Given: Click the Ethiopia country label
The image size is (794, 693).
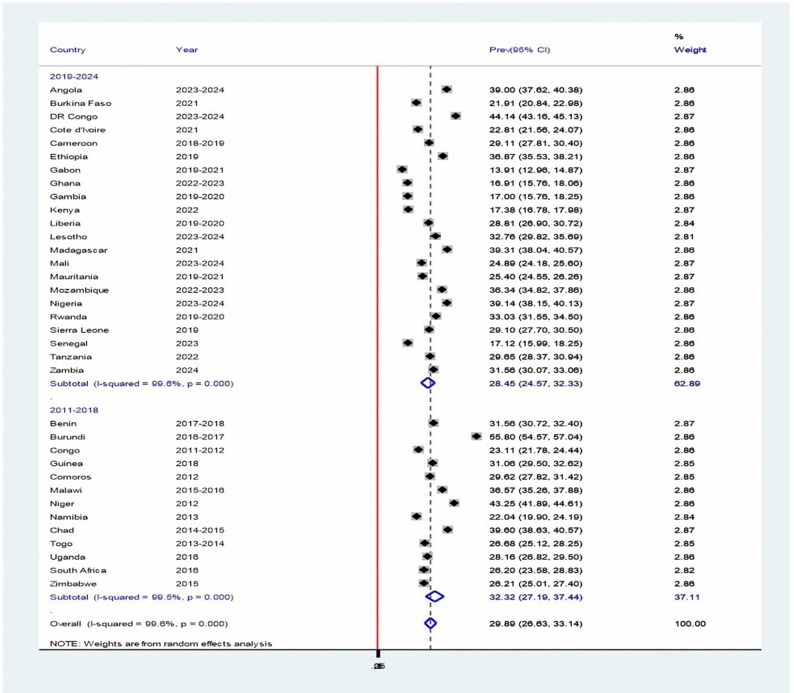Looking at the screenshot, I should (69, 156).
